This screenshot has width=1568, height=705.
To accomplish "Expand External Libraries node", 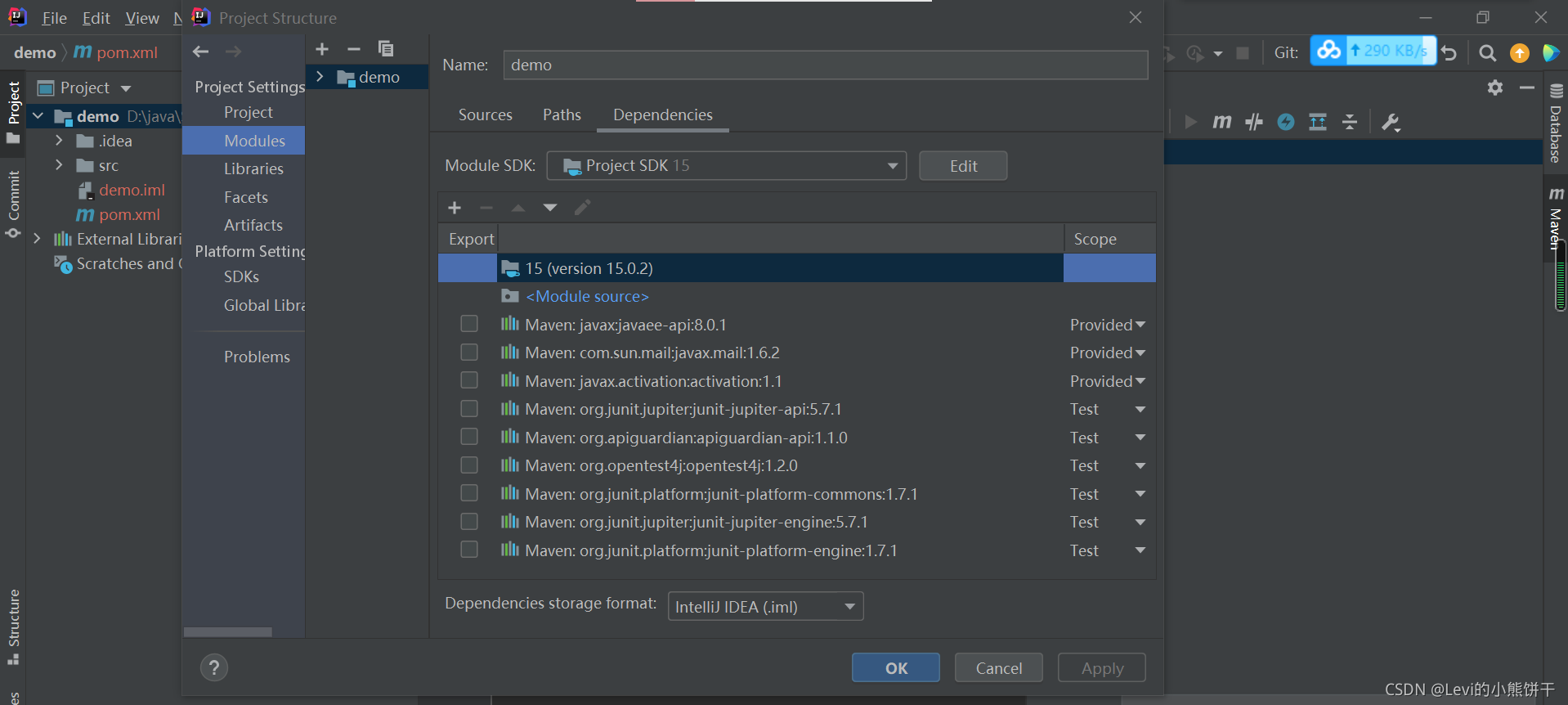I will coord(37,239).
